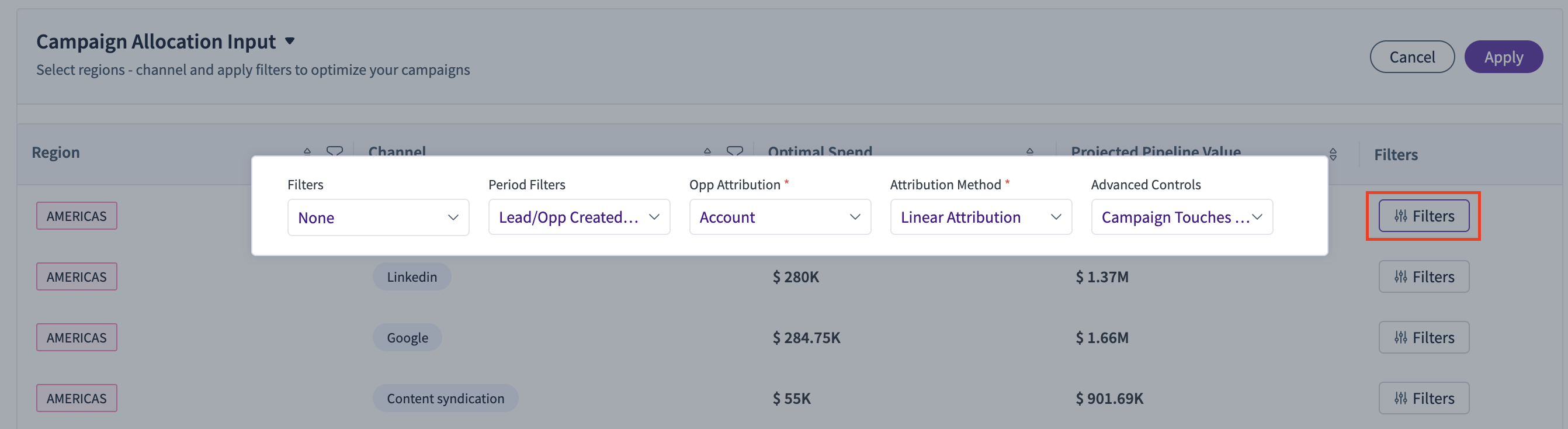Open Filters for Content syndication row
The width and height of the screenshot is (1568, 429).
pos(1424,399)
